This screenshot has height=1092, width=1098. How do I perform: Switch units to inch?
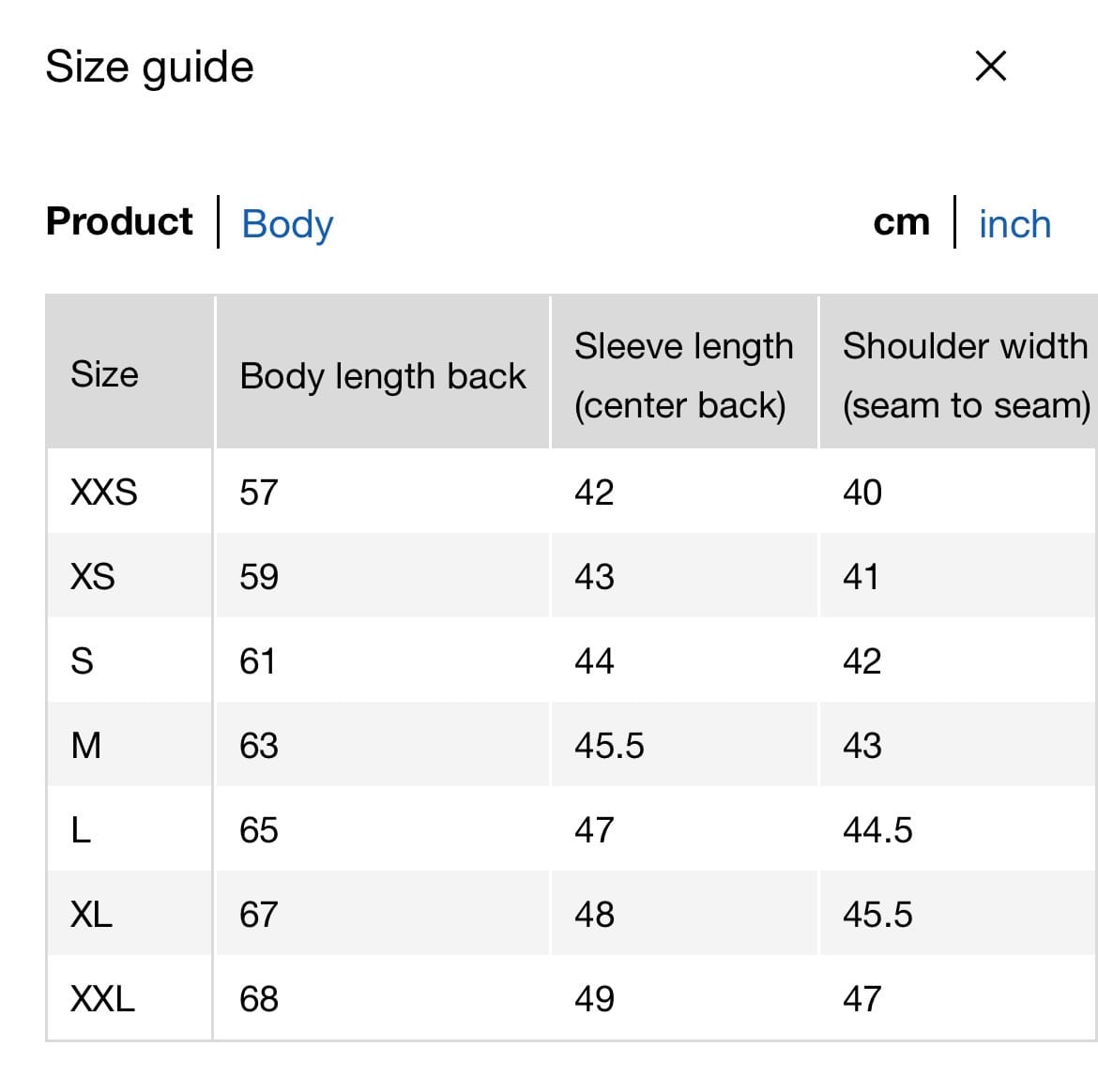[x=1014, y=224]
